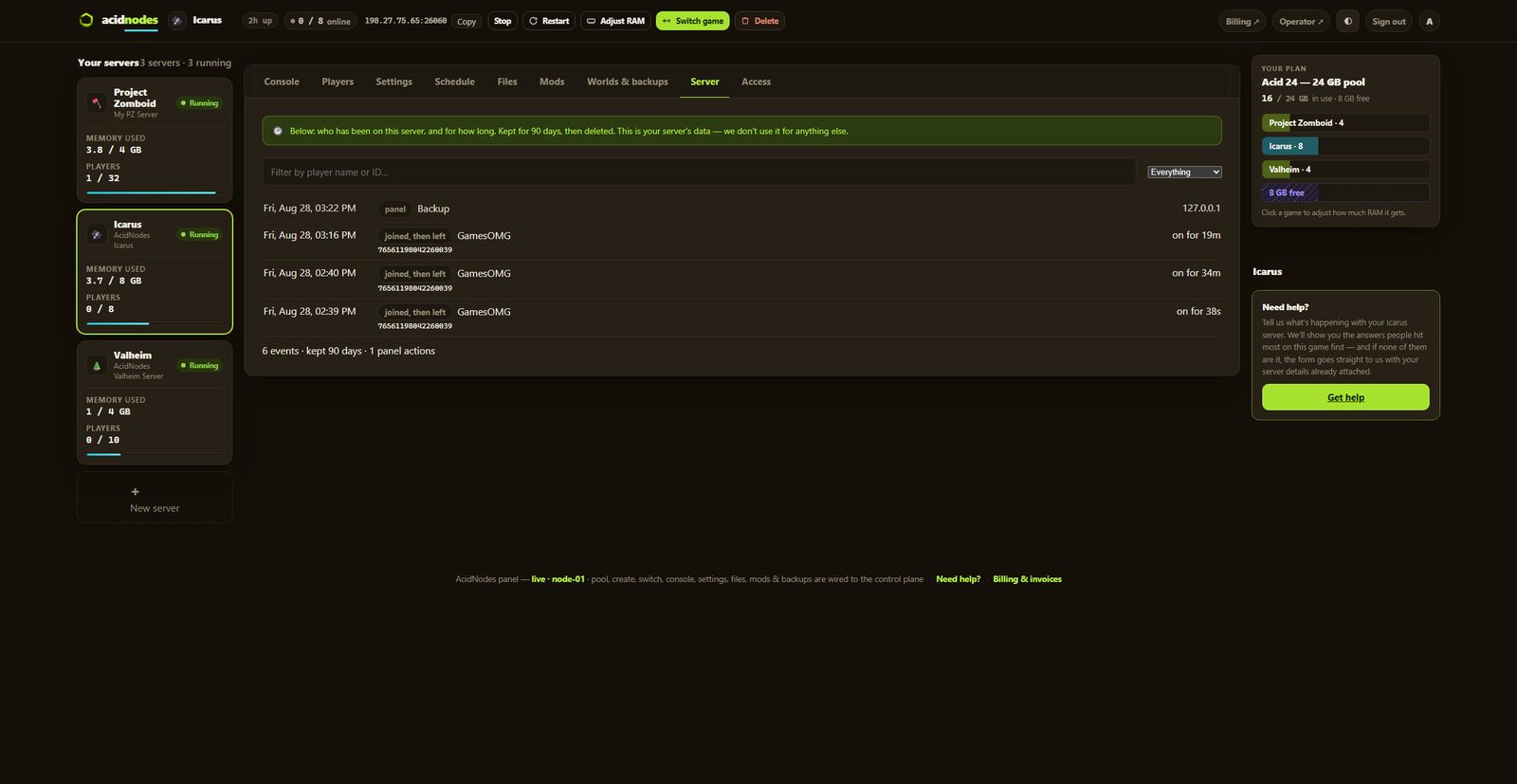1517x784 pixels.
Task: Open the account avatar "A"
Action: pos(1430,21)
